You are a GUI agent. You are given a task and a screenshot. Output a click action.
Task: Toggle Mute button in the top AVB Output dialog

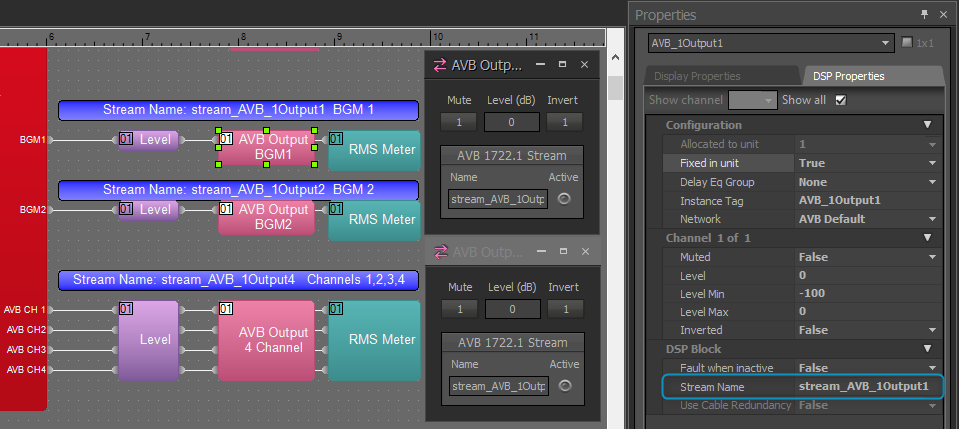point(458,122)
